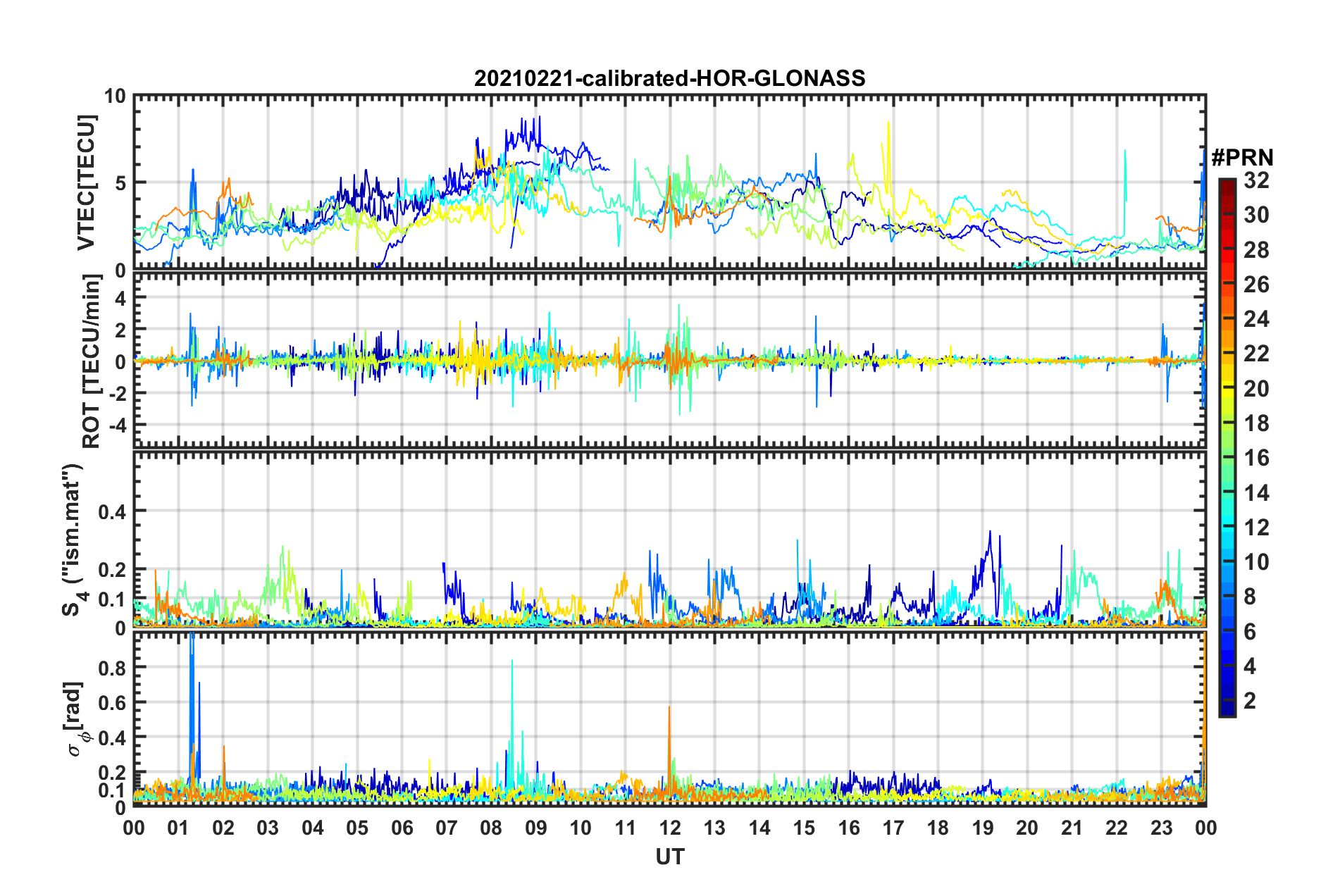The image size is (1340, 896).
Task: Click the plot title "20210221-calibrated-HOR-GLONASS"
Action: [x=669, y=78]
